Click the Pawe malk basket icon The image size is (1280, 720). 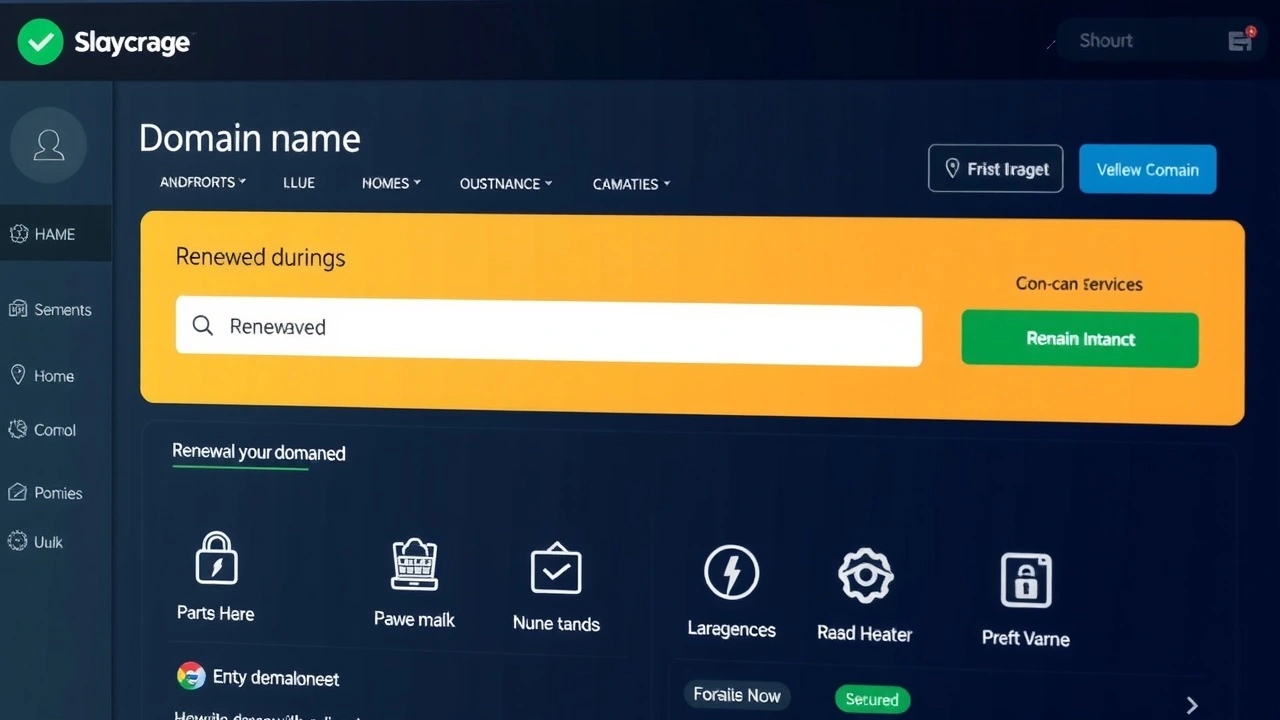(x=414, y=564)
